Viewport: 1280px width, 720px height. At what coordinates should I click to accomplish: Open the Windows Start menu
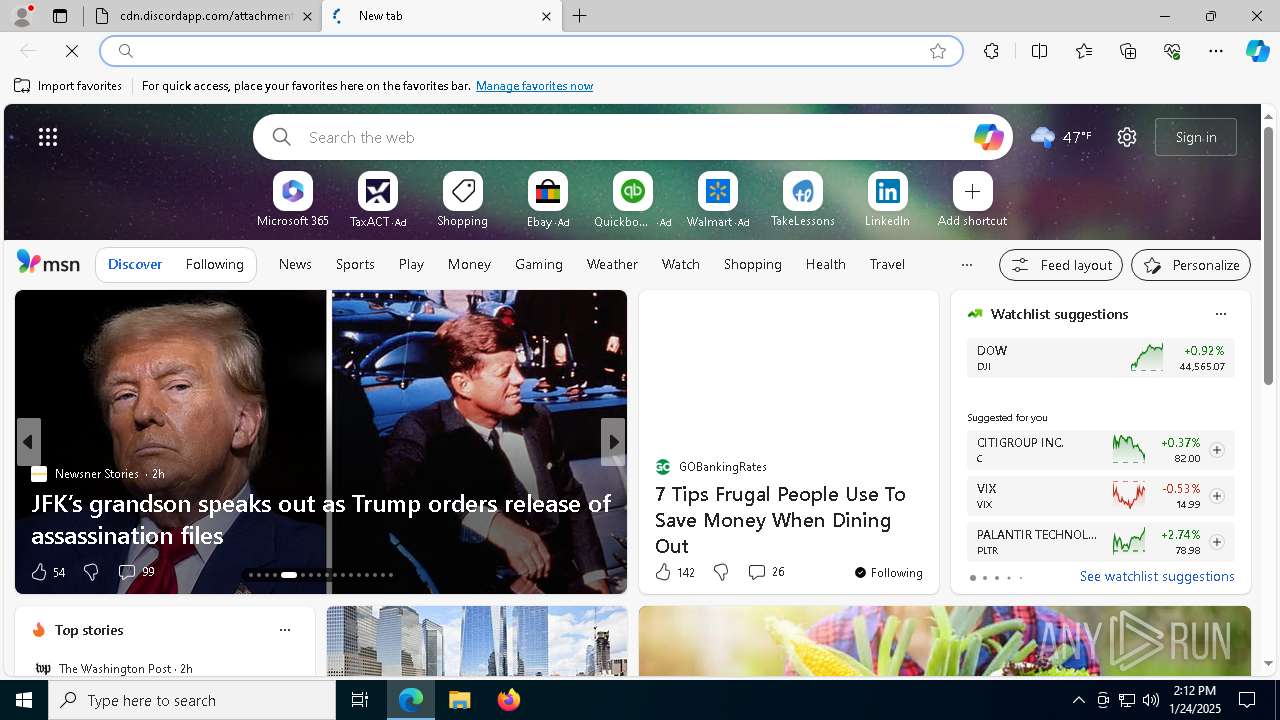point(24,700)
